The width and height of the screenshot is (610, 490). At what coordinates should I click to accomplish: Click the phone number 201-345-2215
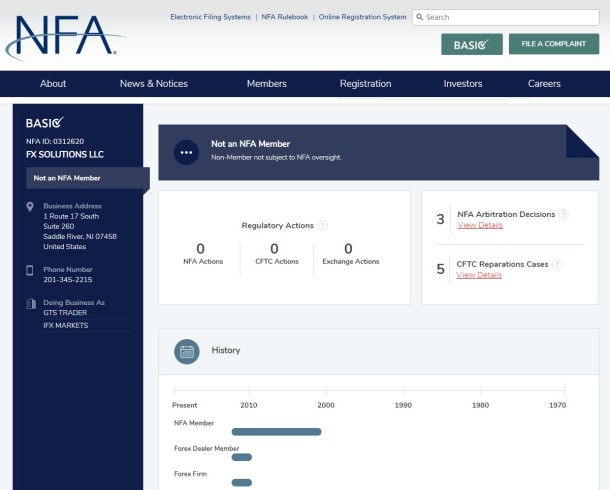68,280
